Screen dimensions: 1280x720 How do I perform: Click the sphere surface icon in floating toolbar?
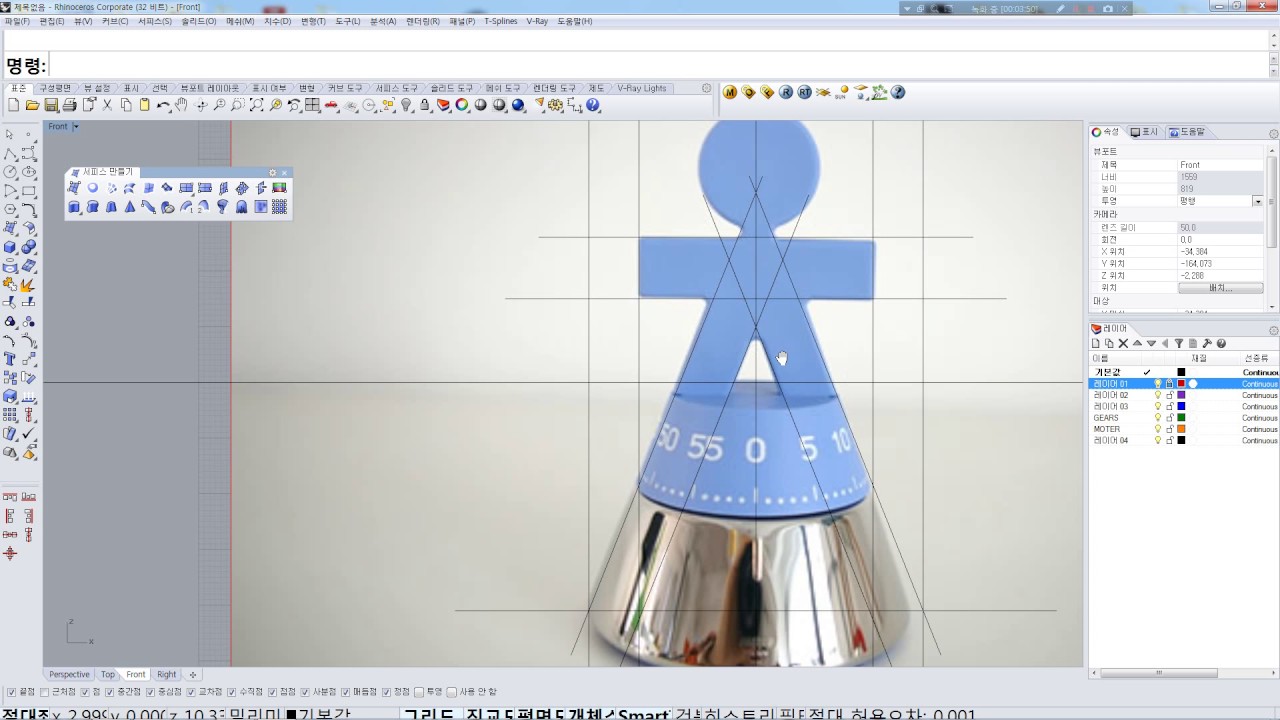click(93, 188)
